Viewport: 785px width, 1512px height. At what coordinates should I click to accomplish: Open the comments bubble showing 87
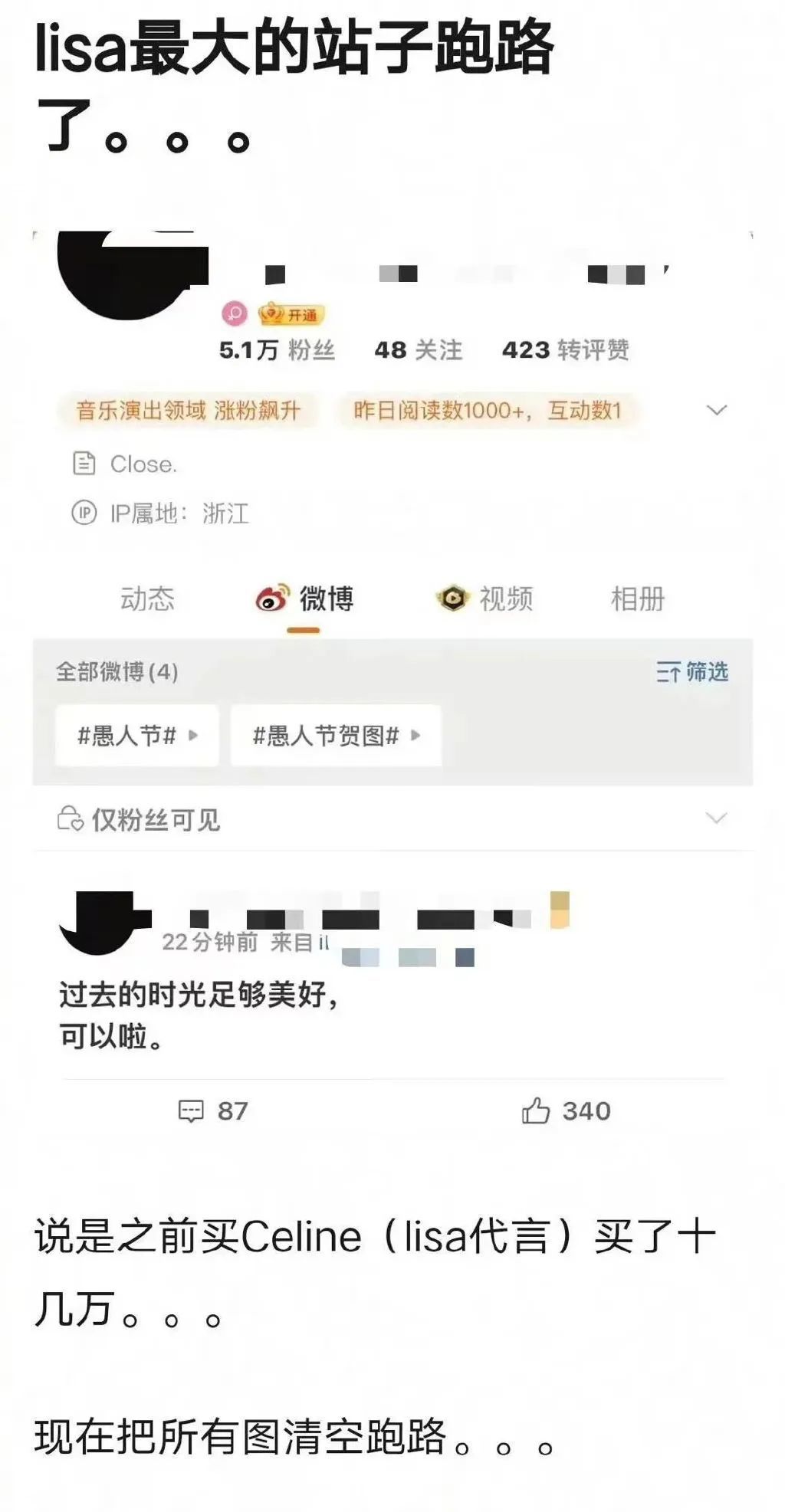[190, 1111]
